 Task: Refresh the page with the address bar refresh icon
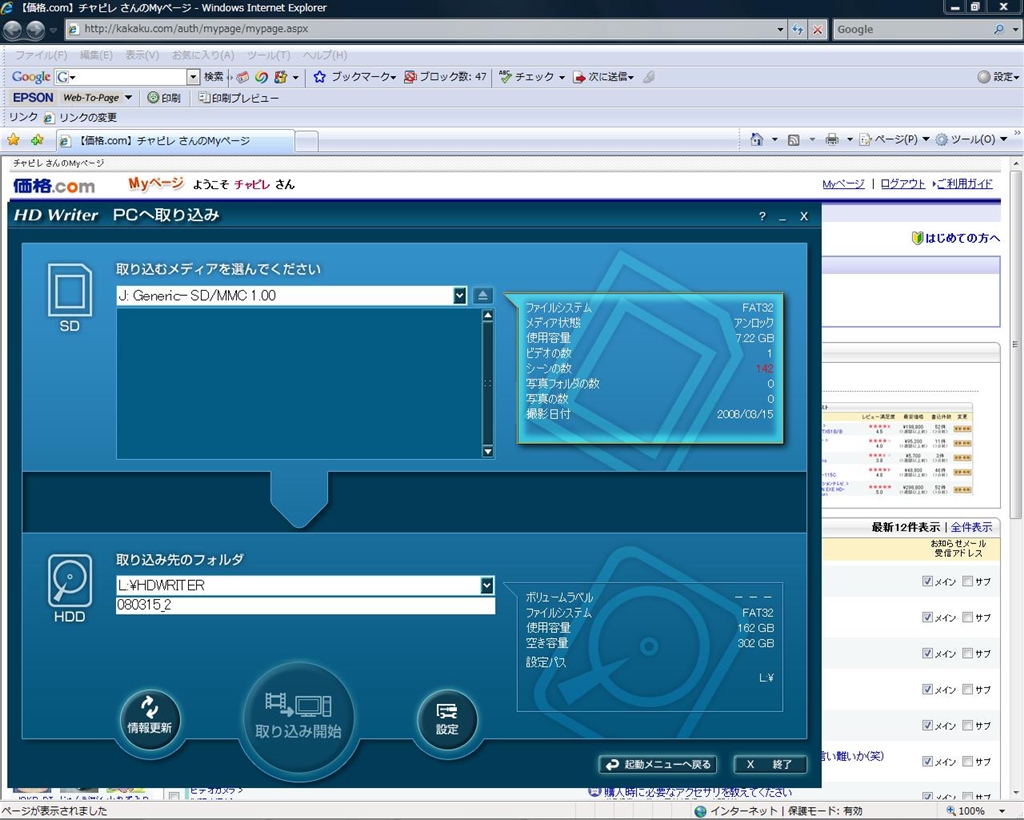point(797,29)
